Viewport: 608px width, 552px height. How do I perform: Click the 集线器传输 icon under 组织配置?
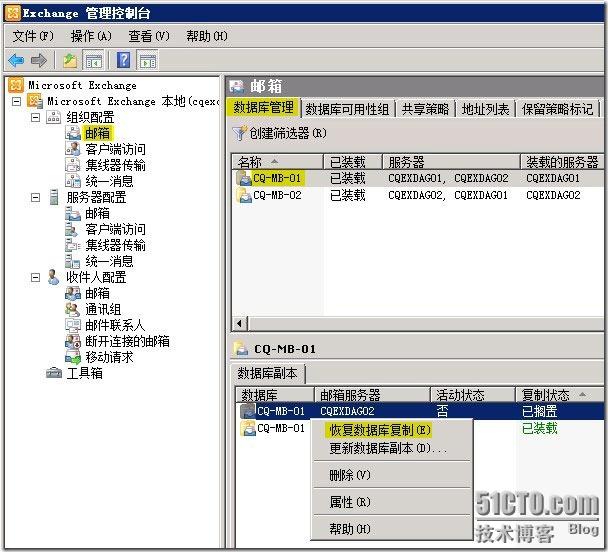click(x=73, y=165)
